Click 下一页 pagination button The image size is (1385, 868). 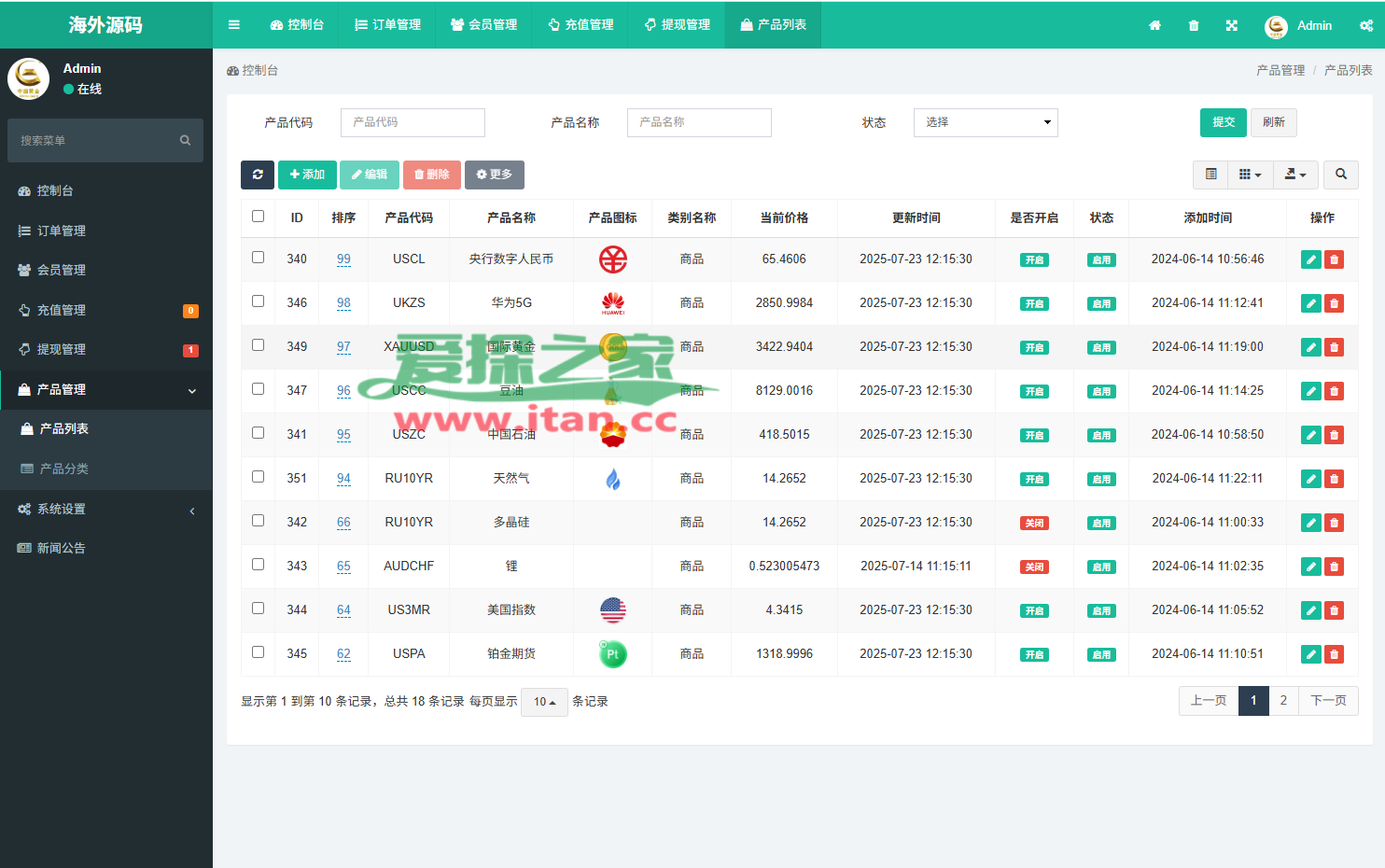click(1328, 701)
